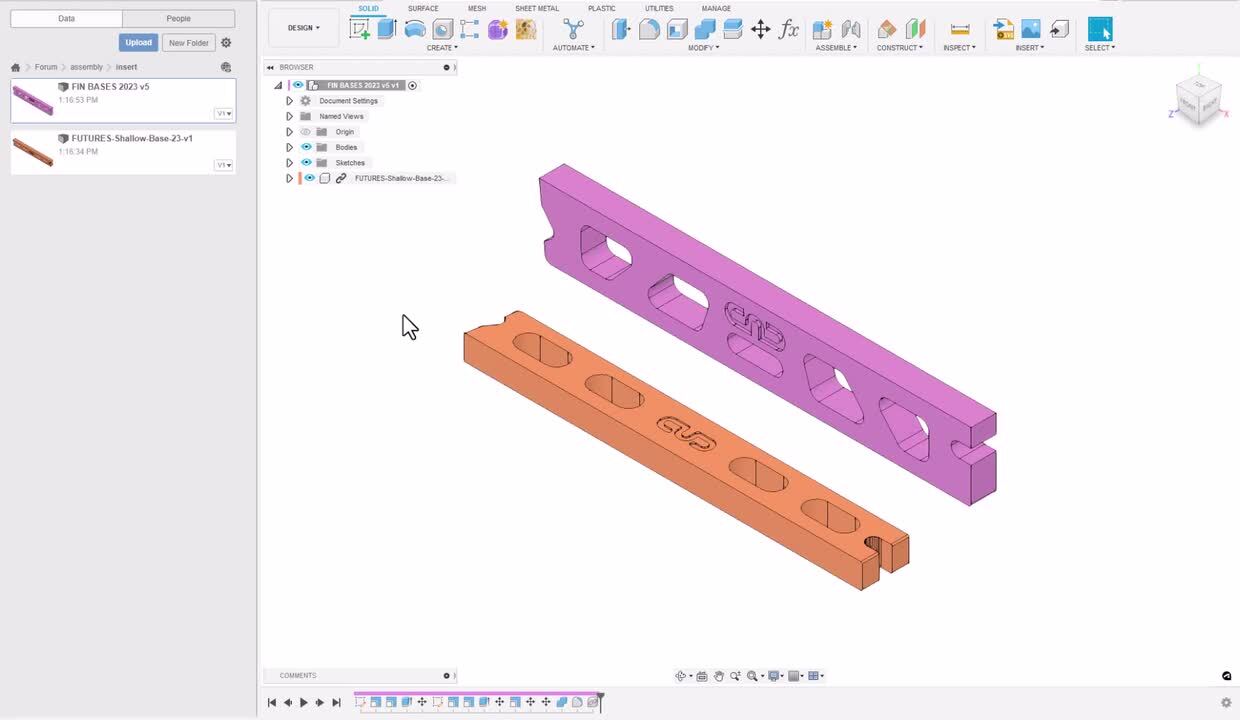Select the Fillet tool icon
This screenshot has height=720, width=1240.
tap(649, 29)
